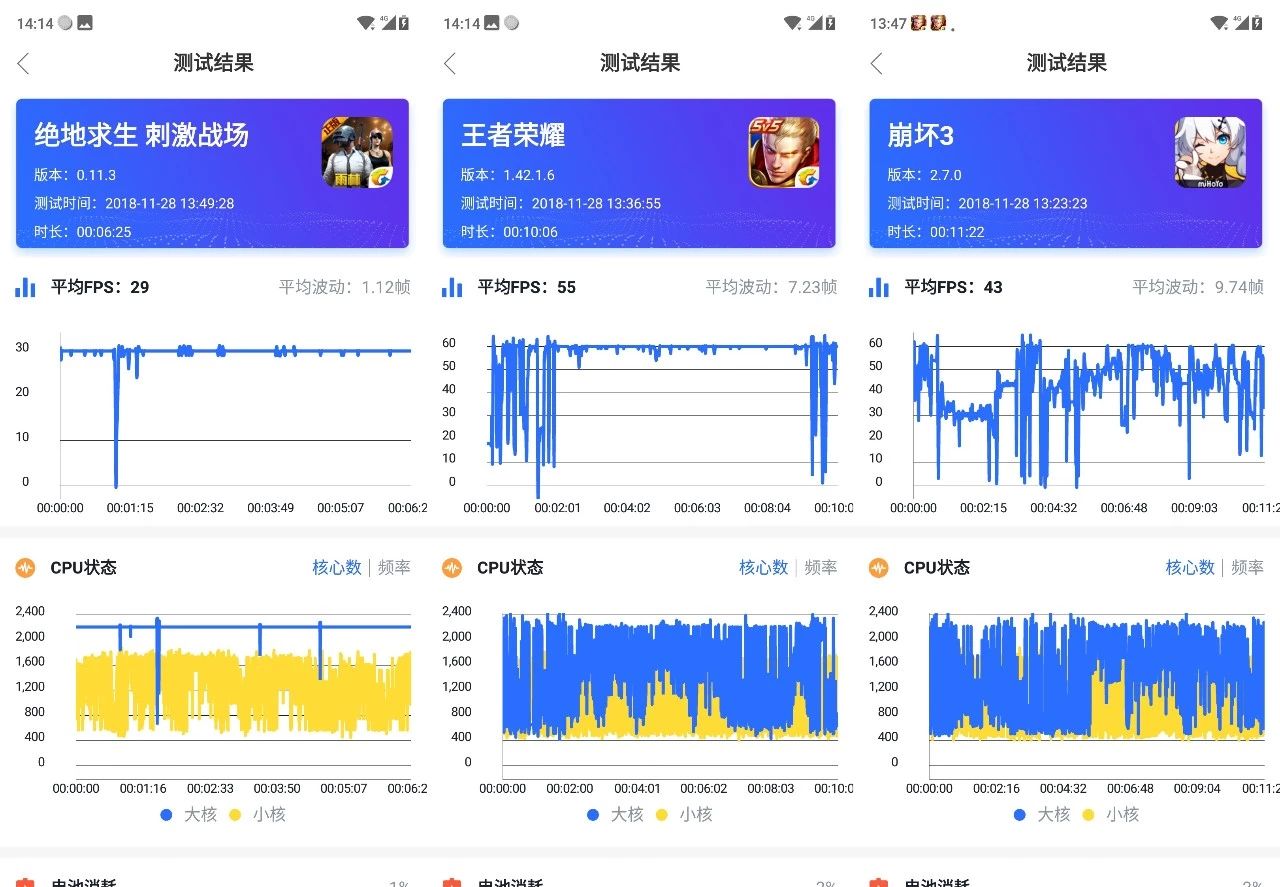Tap the 绝地求生 刺激战场 game icon
Image resolution: width=1280 pixels, height=887 pixels.
[357, 152]
